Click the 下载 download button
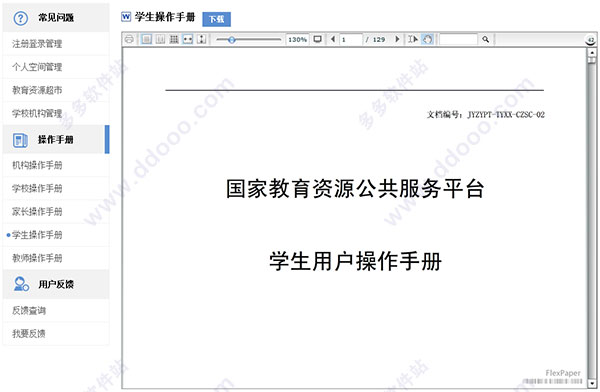 tap(217, 19)
